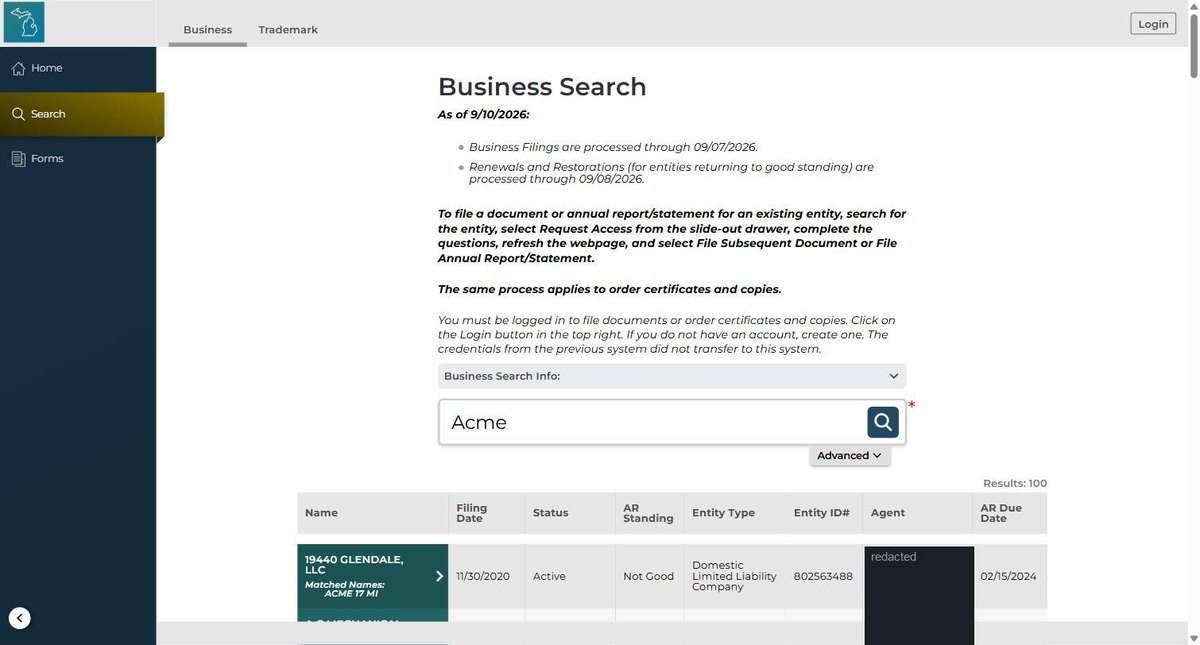Click the AR Standing column header
Viewport: 1200px width, 645px height.
[649, 513]
